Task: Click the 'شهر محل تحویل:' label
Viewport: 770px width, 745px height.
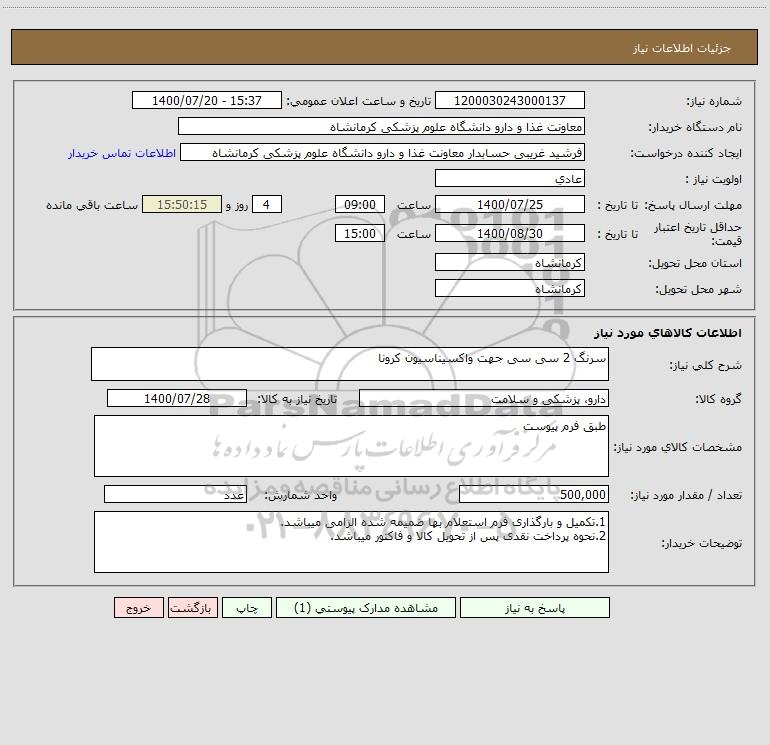Action: (699, 289)
